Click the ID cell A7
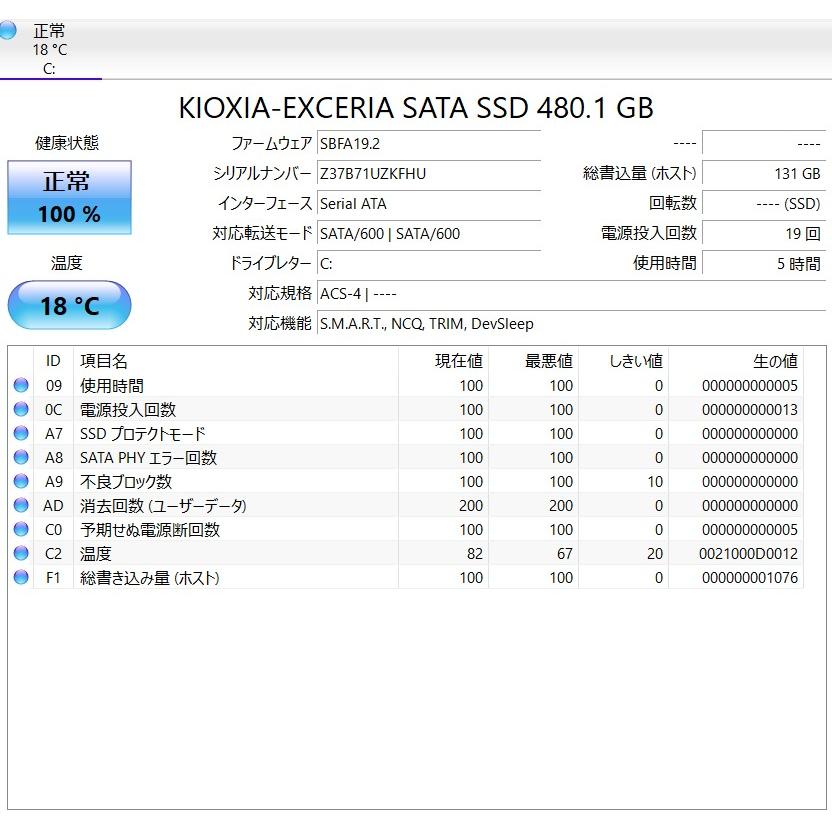Viewport: 832px width, 832px height. (x=54, y=434)
